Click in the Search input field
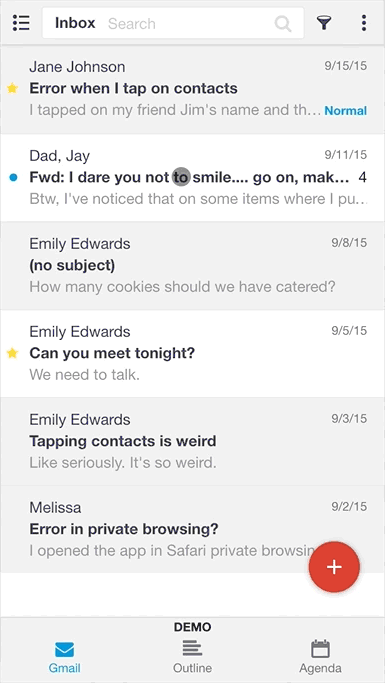 tap(187, 24)
